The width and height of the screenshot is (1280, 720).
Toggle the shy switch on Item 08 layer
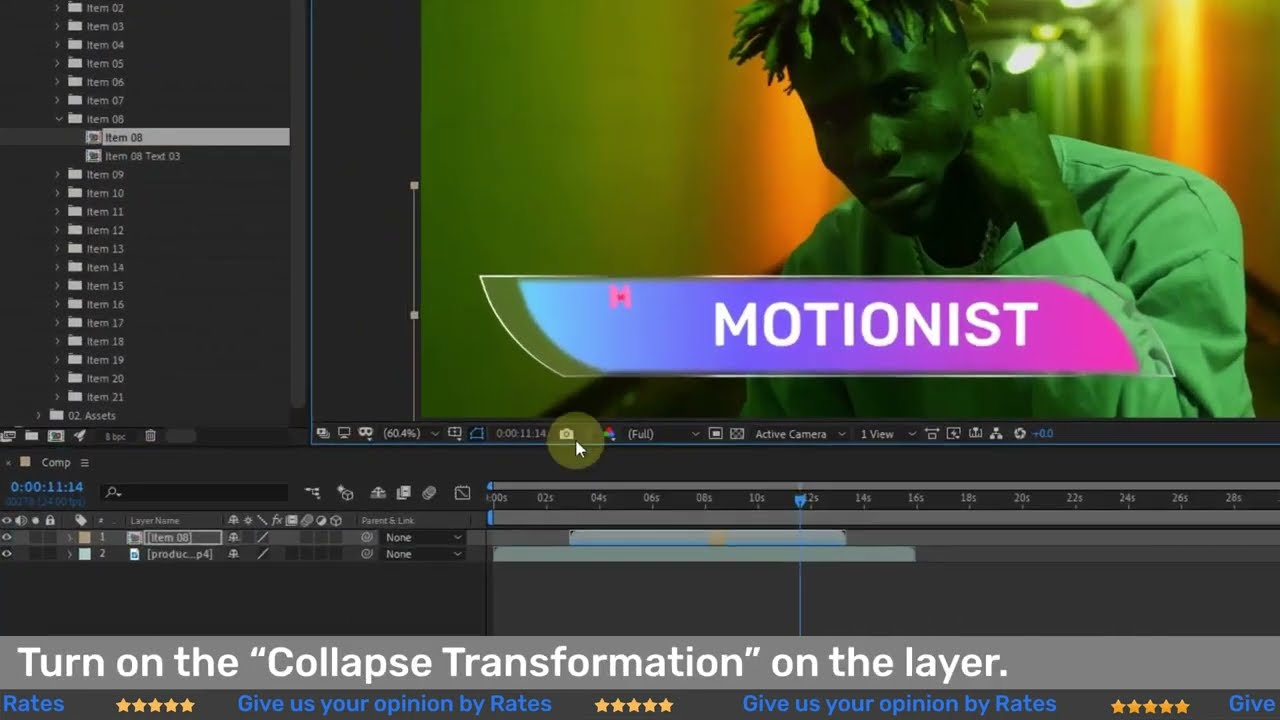click(x=233, y=538)
